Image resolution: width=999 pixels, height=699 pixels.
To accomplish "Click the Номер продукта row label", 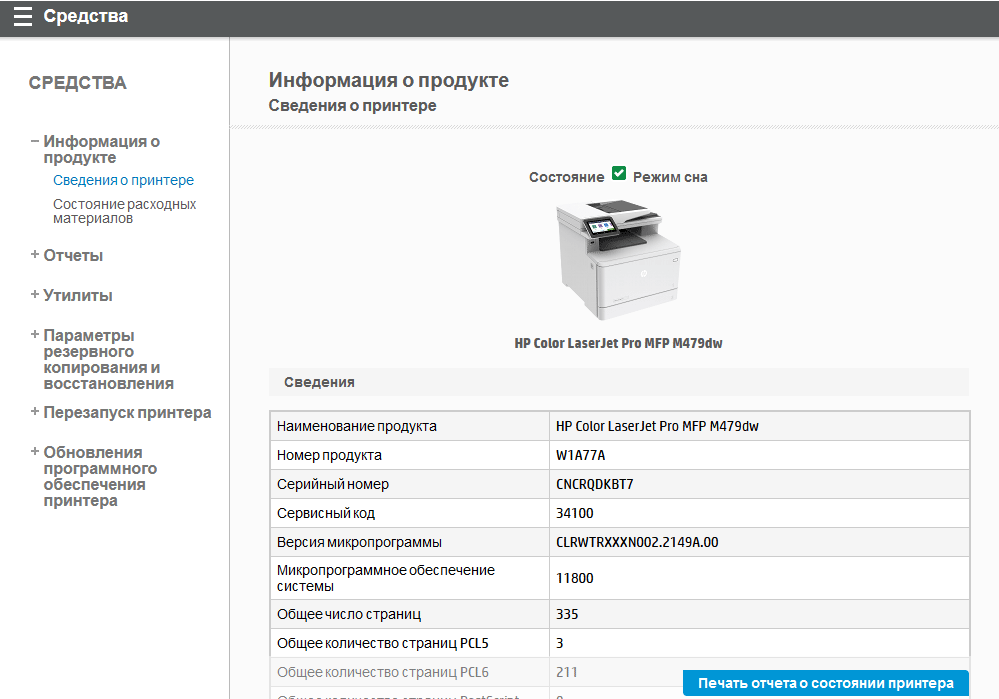I will (x=329, y=456).
